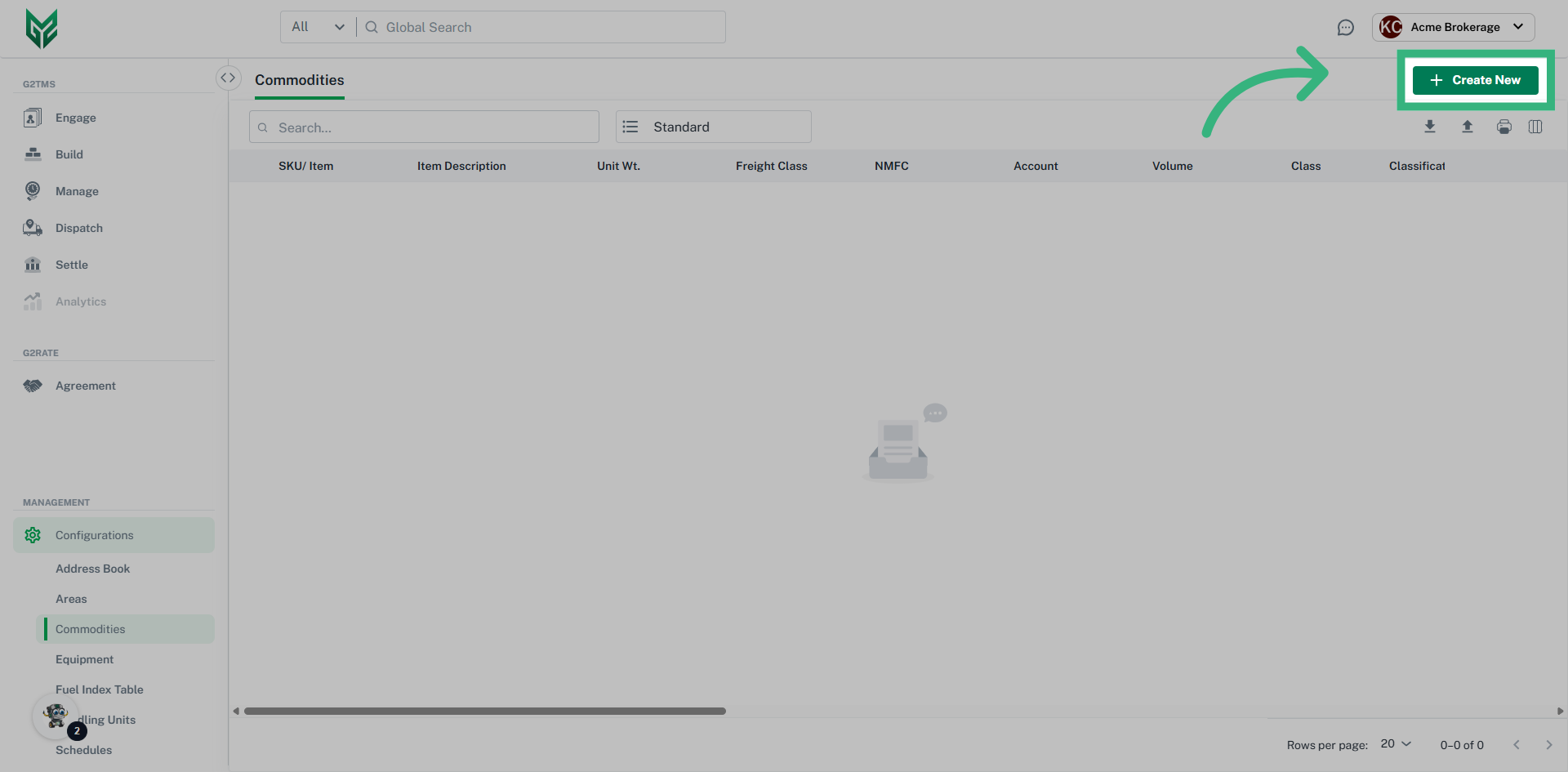The width and height of the screenshot is (1568, 772).
Task: Click the KC account avatar
Action: pyautogui.click(x=1390, y=27)
